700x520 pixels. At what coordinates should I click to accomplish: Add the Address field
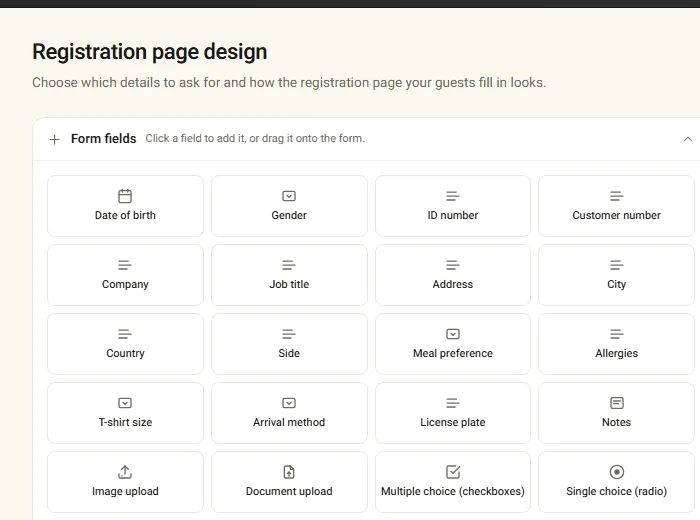coord(453,275)
